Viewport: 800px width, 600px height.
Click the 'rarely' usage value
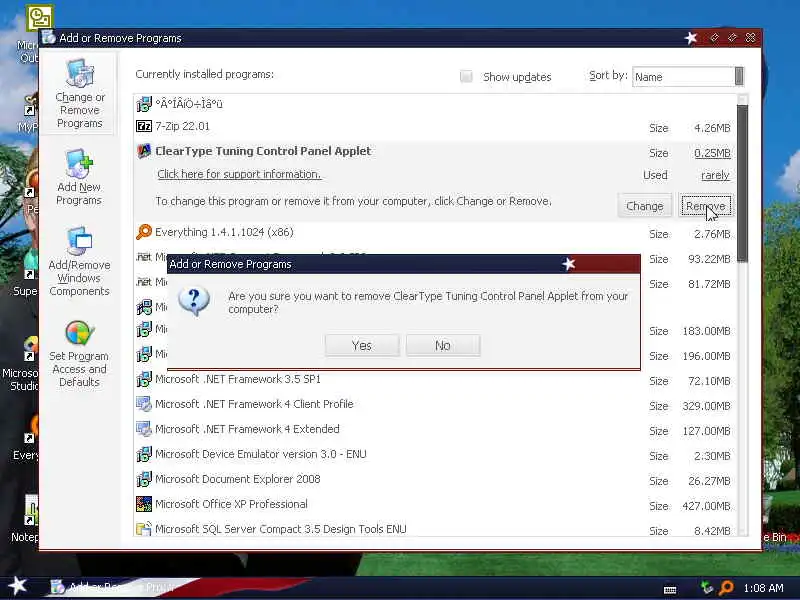[715, 175]
